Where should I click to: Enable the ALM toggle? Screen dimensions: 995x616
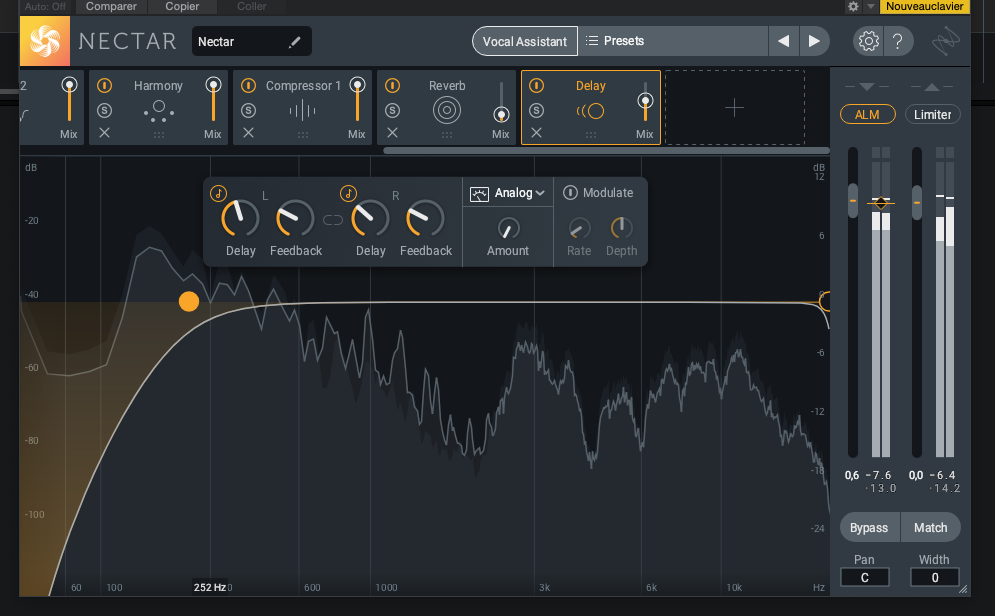867,114
